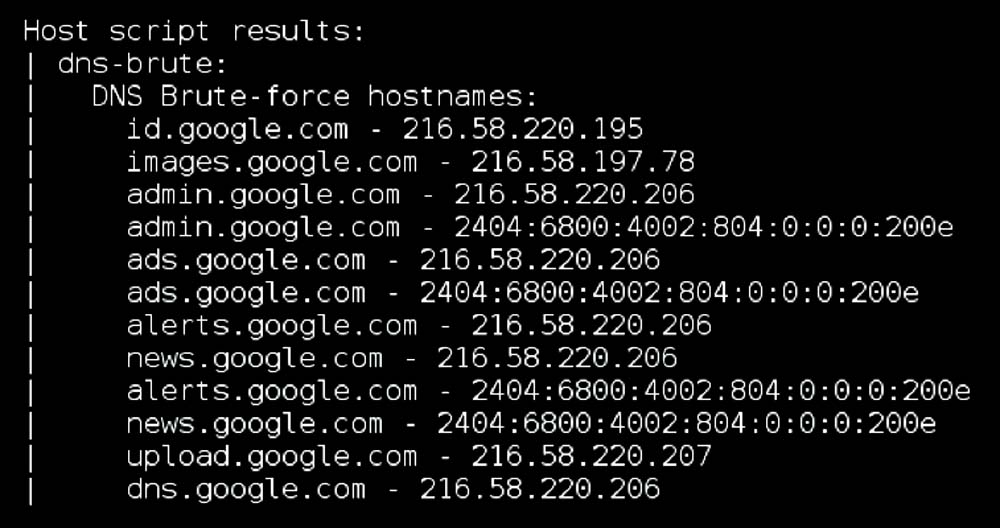Click alerts.google.com on its IPv4 line
1000x528 pixels.
coord(272,325)
